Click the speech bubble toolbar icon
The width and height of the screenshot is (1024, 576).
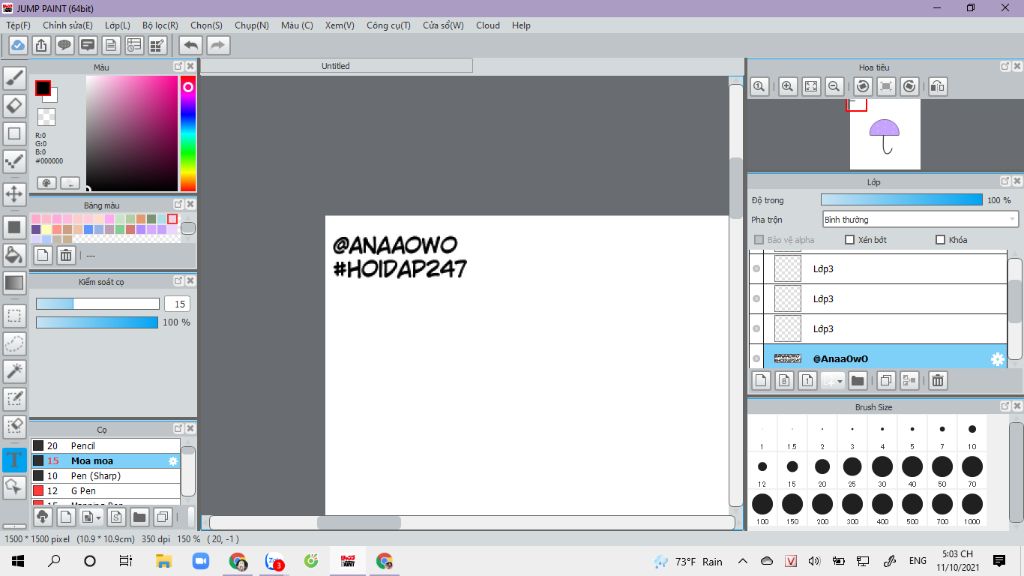[x=64, y=45]
